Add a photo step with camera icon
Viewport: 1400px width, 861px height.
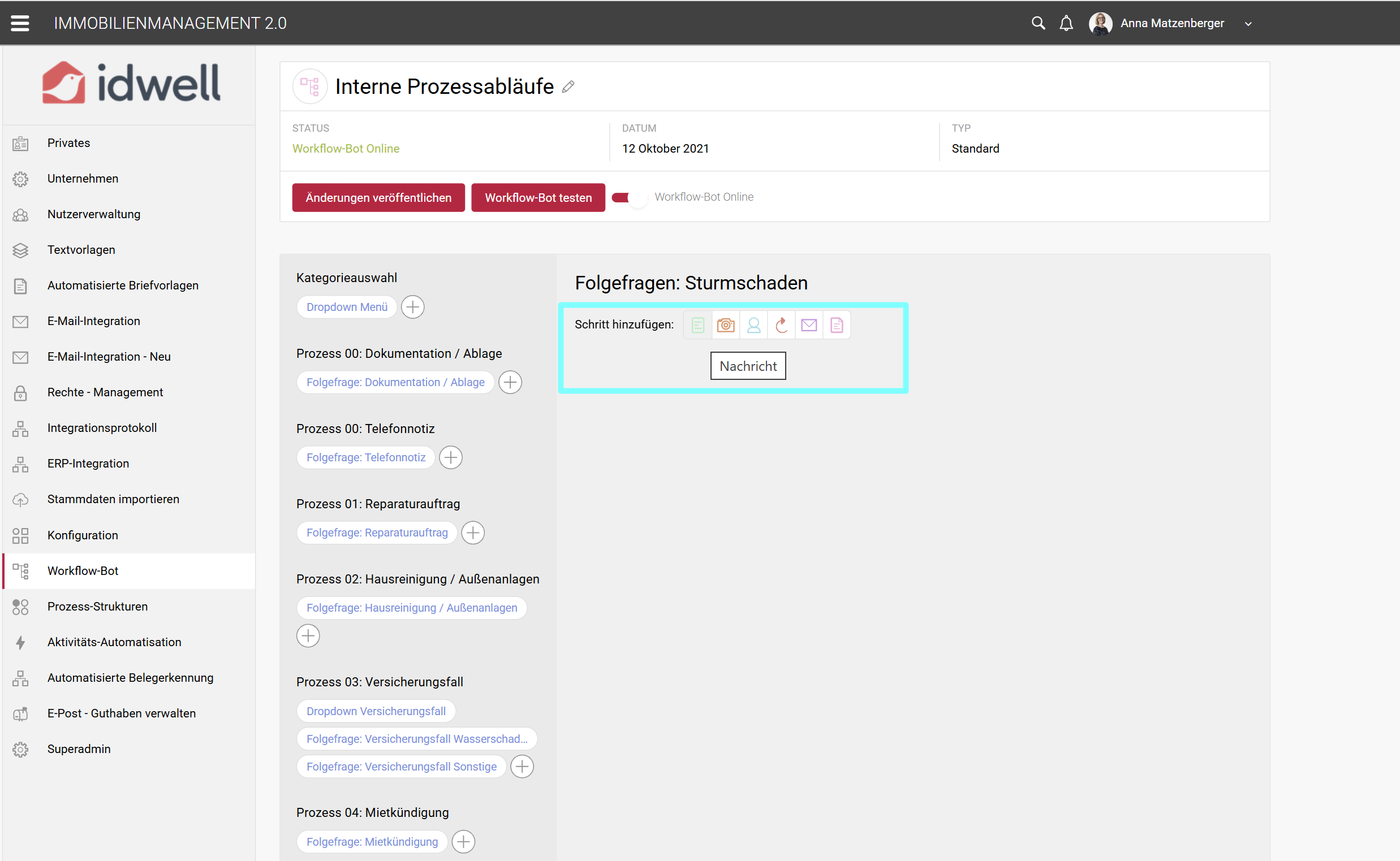point(725,325)
